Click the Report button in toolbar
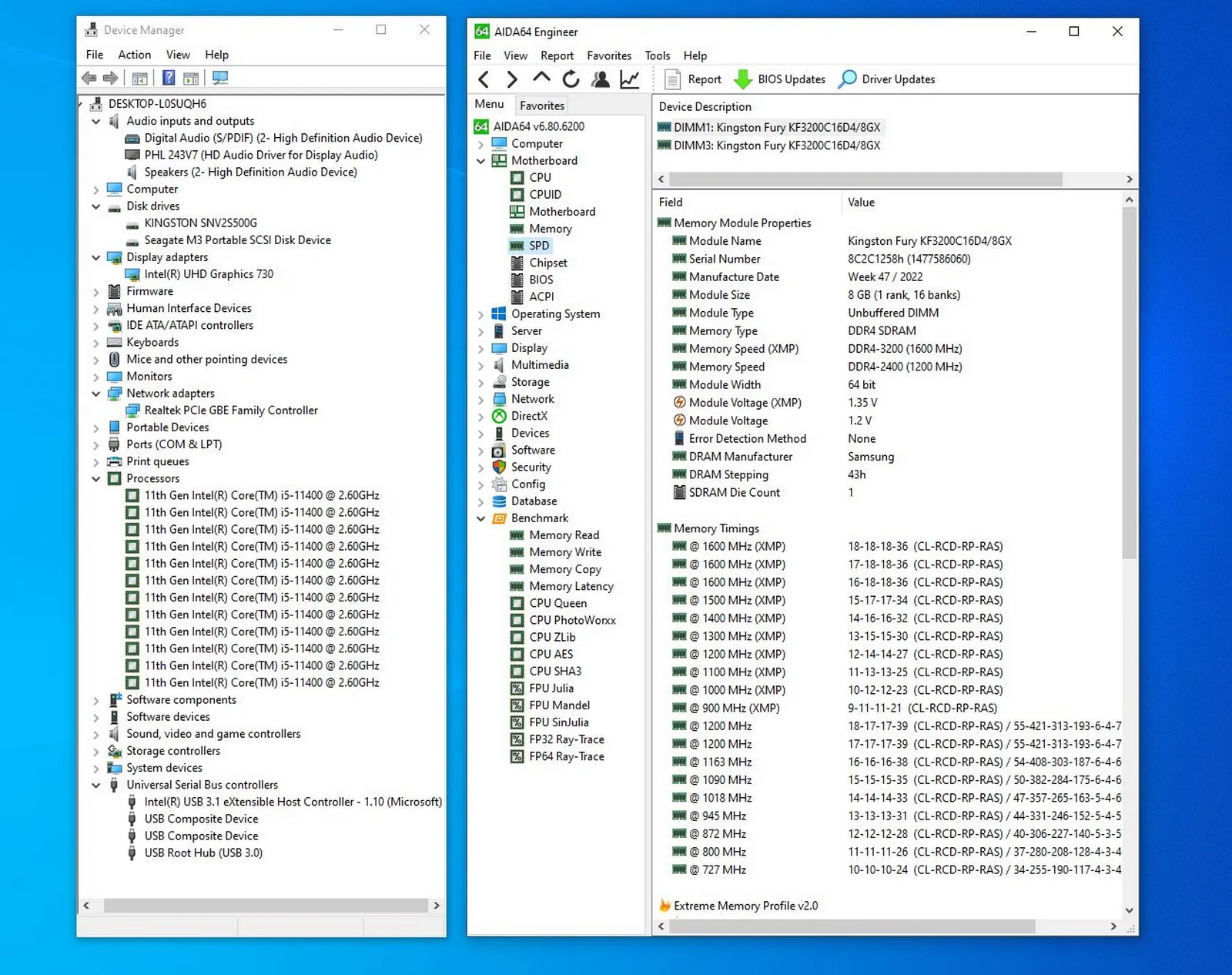The image size is (1232, 975). point(693,79)
